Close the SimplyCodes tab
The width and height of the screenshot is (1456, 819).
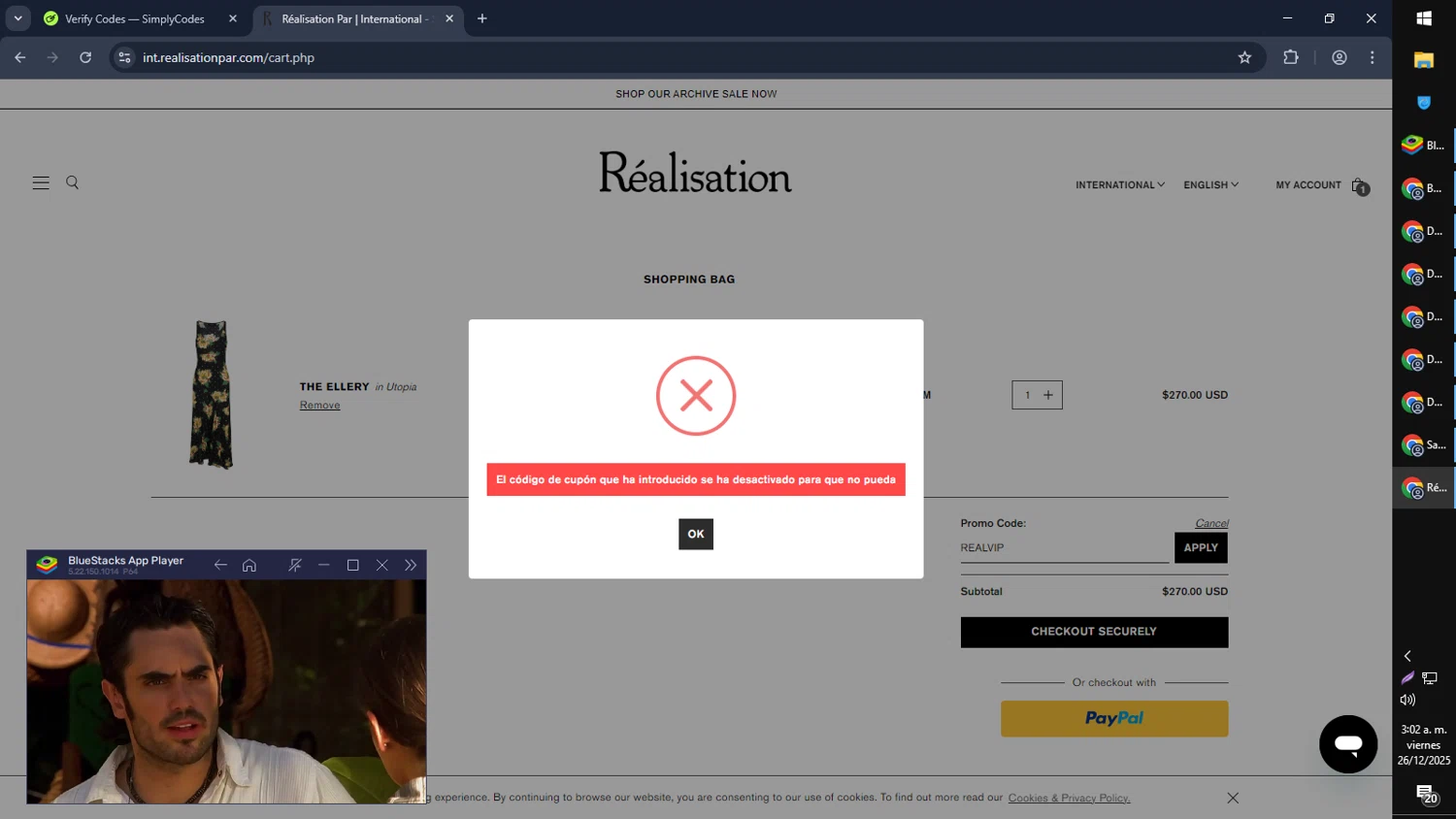233,18
